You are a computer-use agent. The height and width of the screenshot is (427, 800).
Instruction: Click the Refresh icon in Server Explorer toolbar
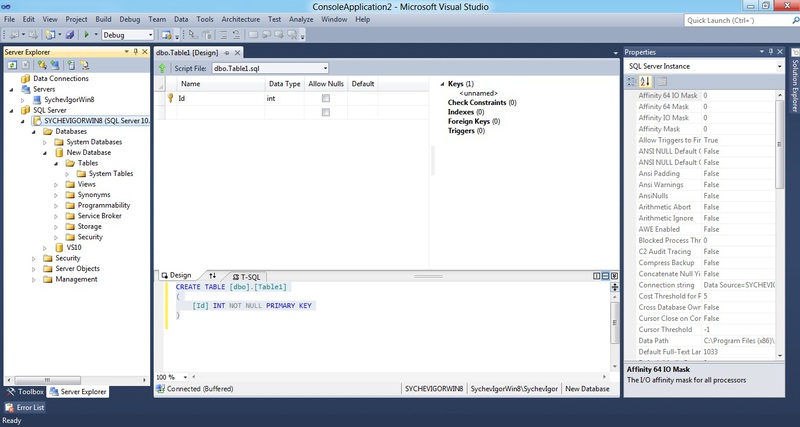point(12,65)
